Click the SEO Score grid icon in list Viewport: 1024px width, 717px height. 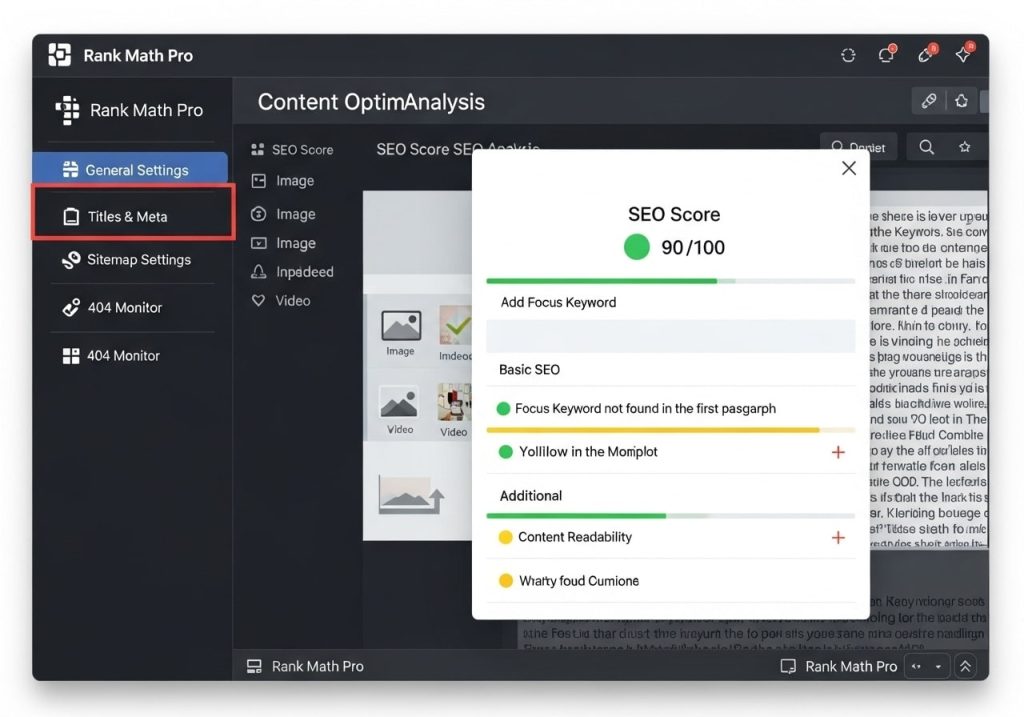258,150
